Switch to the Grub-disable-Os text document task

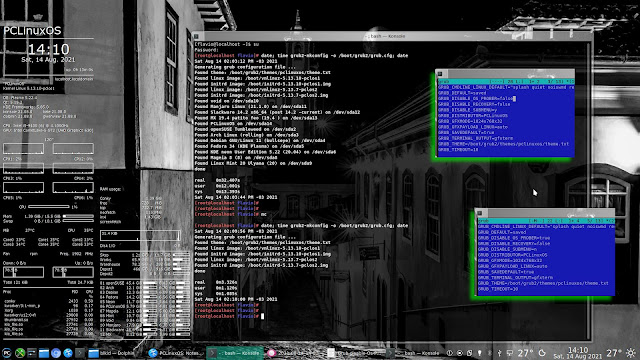click(x=354, y=353)
